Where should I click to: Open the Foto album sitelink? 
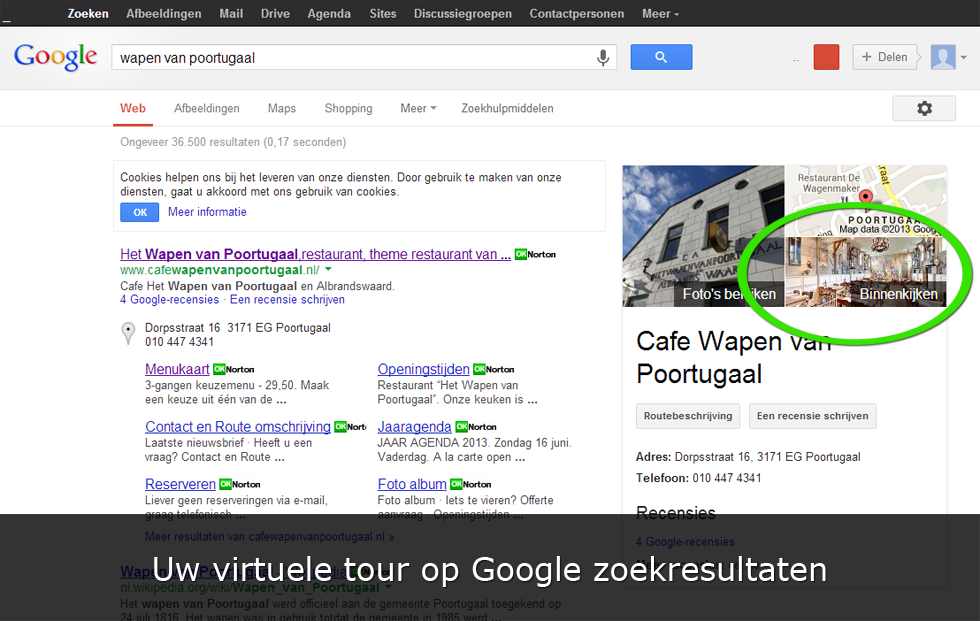tap(412, 484)
